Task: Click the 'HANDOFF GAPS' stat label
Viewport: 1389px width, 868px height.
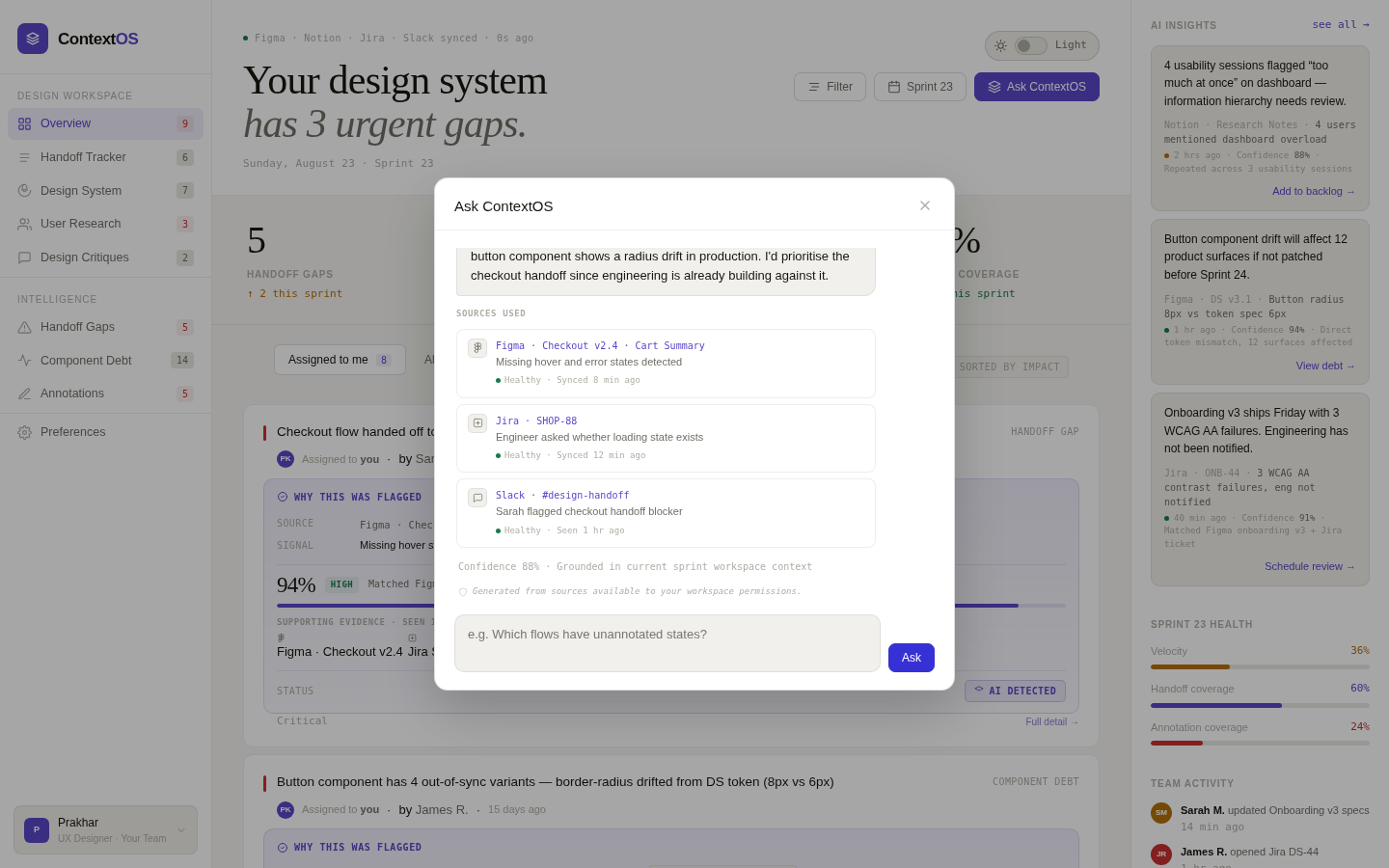Action: coord(290,274)
